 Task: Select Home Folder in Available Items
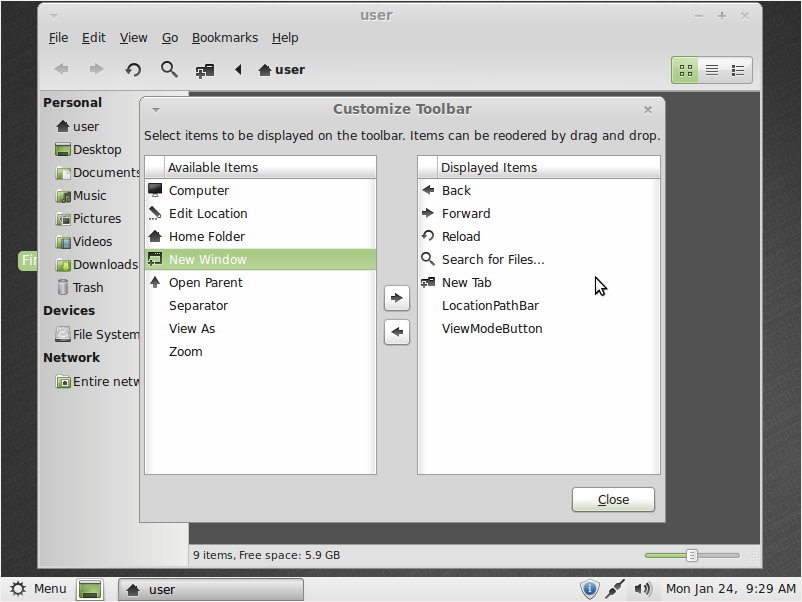click(x=260, y=236)
